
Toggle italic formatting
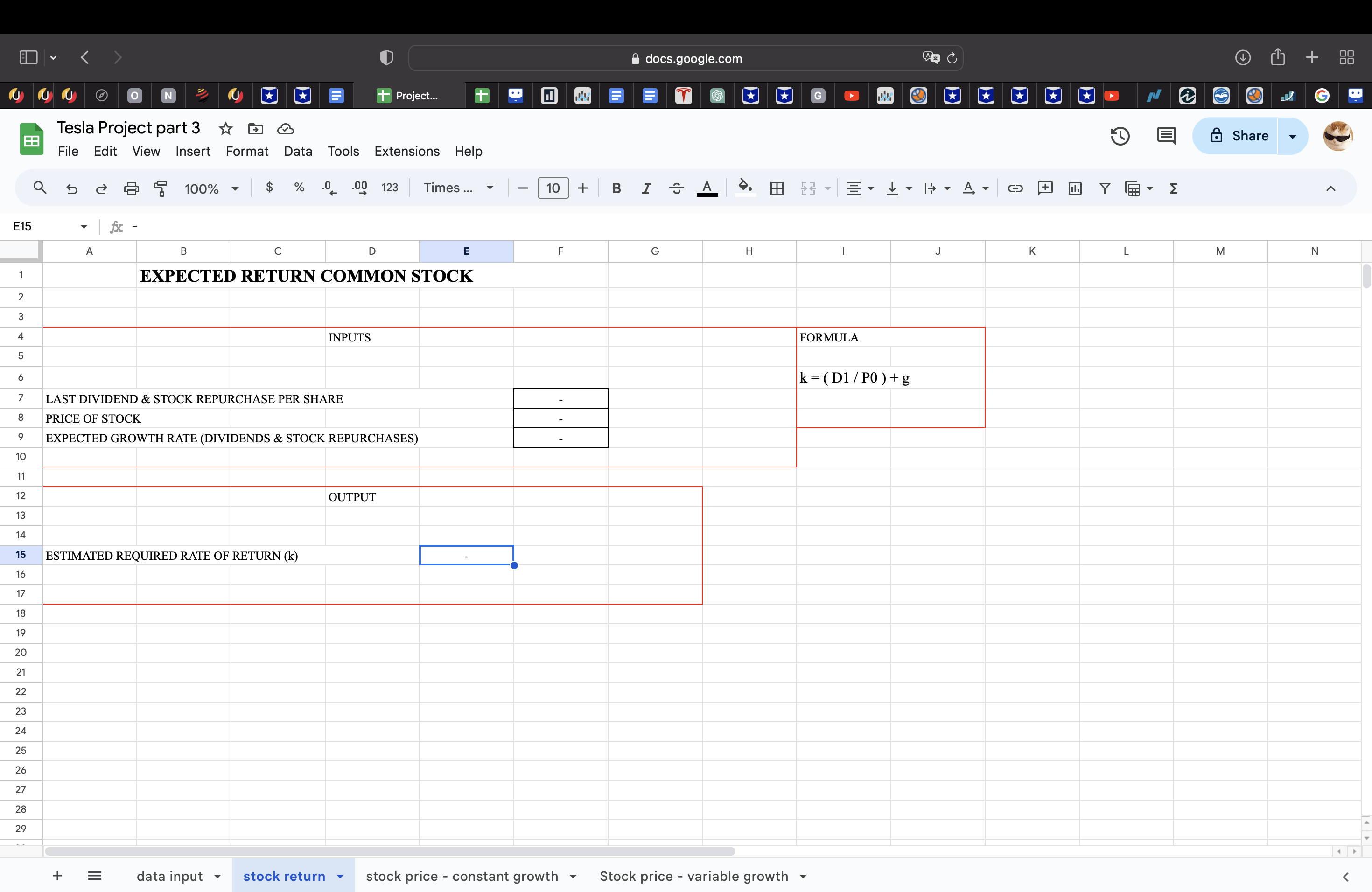pyautogui.click(x=646, y=188)
